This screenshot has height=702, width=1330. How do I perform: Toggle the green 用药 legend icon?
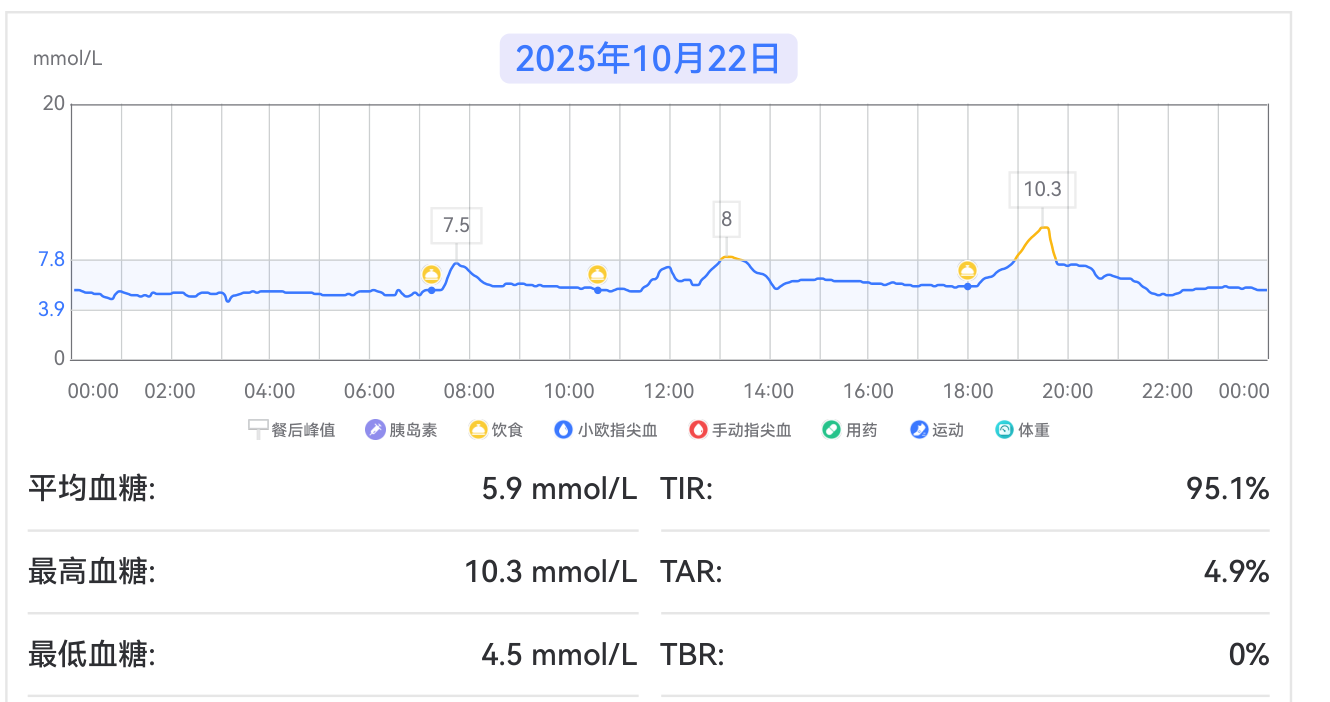831,430
